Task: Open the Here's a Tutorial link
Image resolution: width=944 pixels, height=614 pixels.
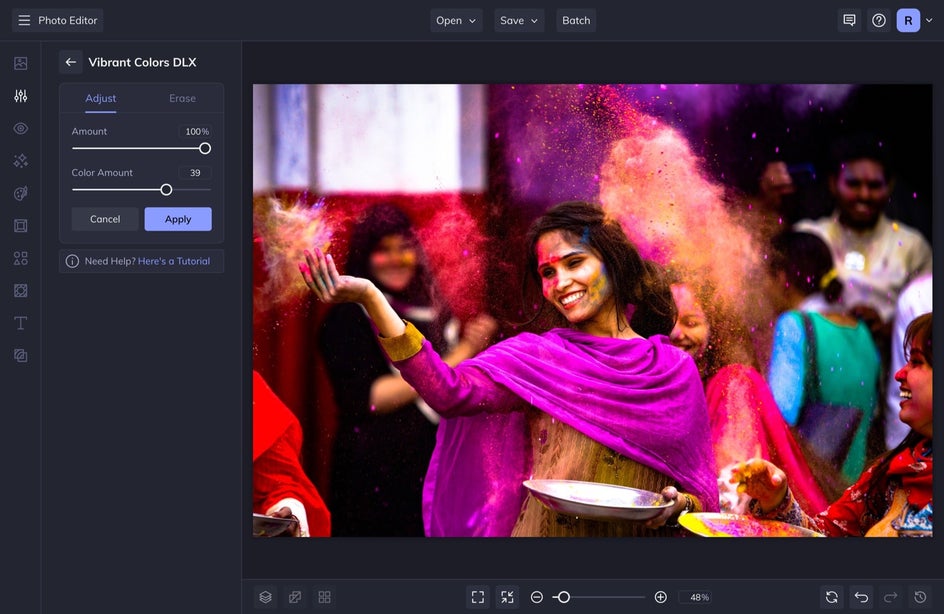Action: (174, 261)
